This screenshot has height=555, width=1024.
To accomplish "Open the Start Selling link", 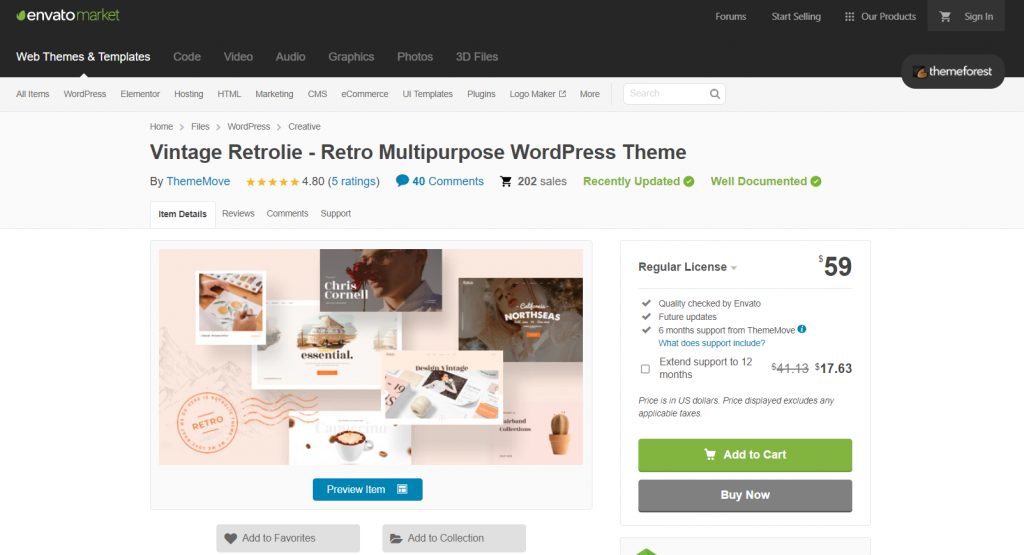I will [x=795, y=16].
